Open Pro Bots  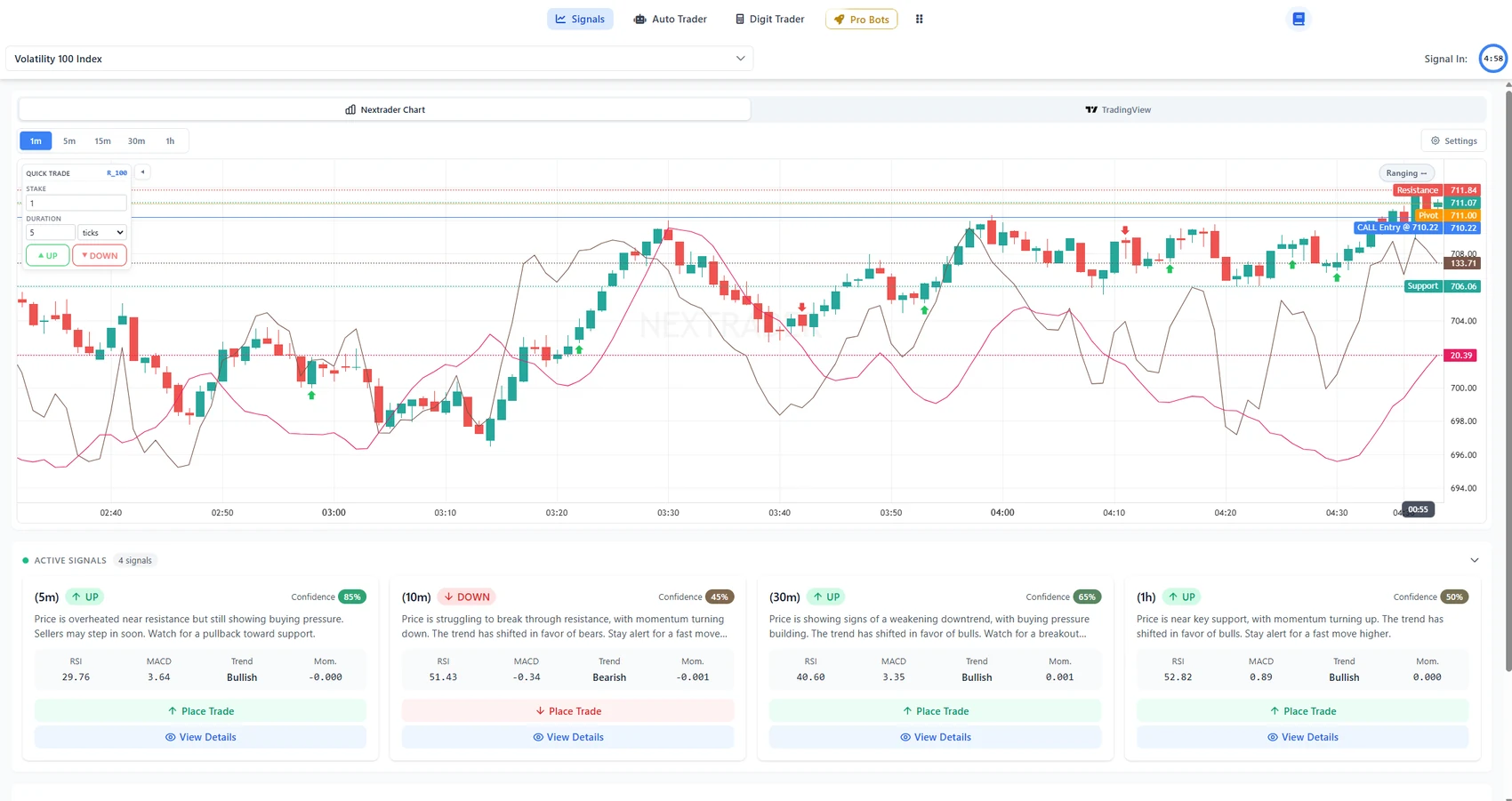[x=861, y=19]
